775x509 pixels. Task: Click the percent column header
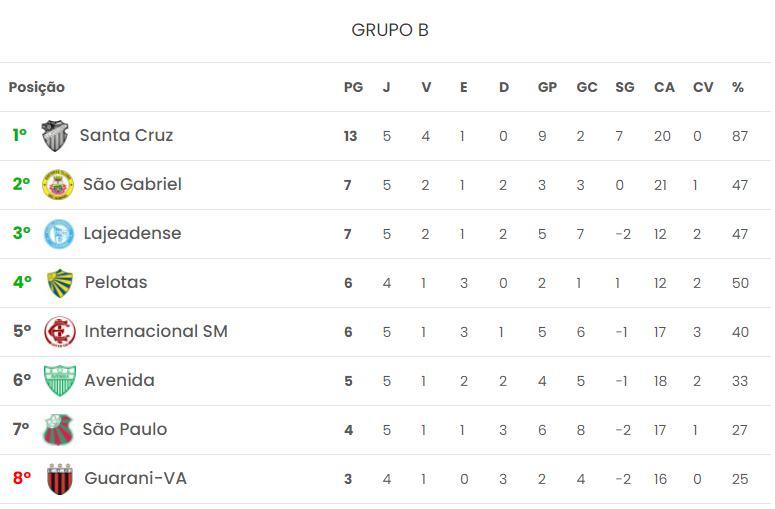tap(738, 88)
